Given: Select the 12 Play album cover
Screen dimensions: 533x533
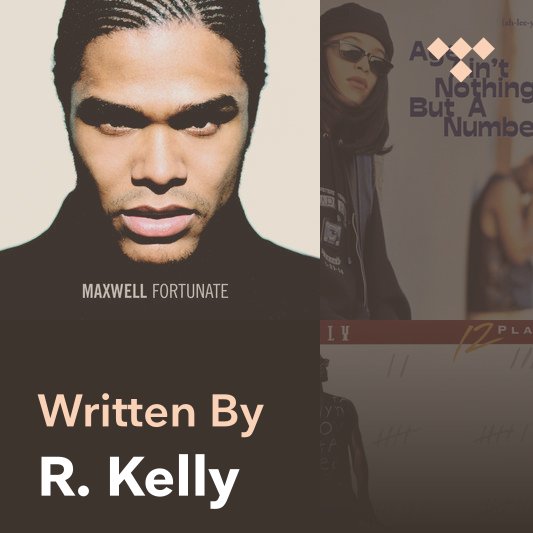Looking at the screenshot, I should pos(427,427).
